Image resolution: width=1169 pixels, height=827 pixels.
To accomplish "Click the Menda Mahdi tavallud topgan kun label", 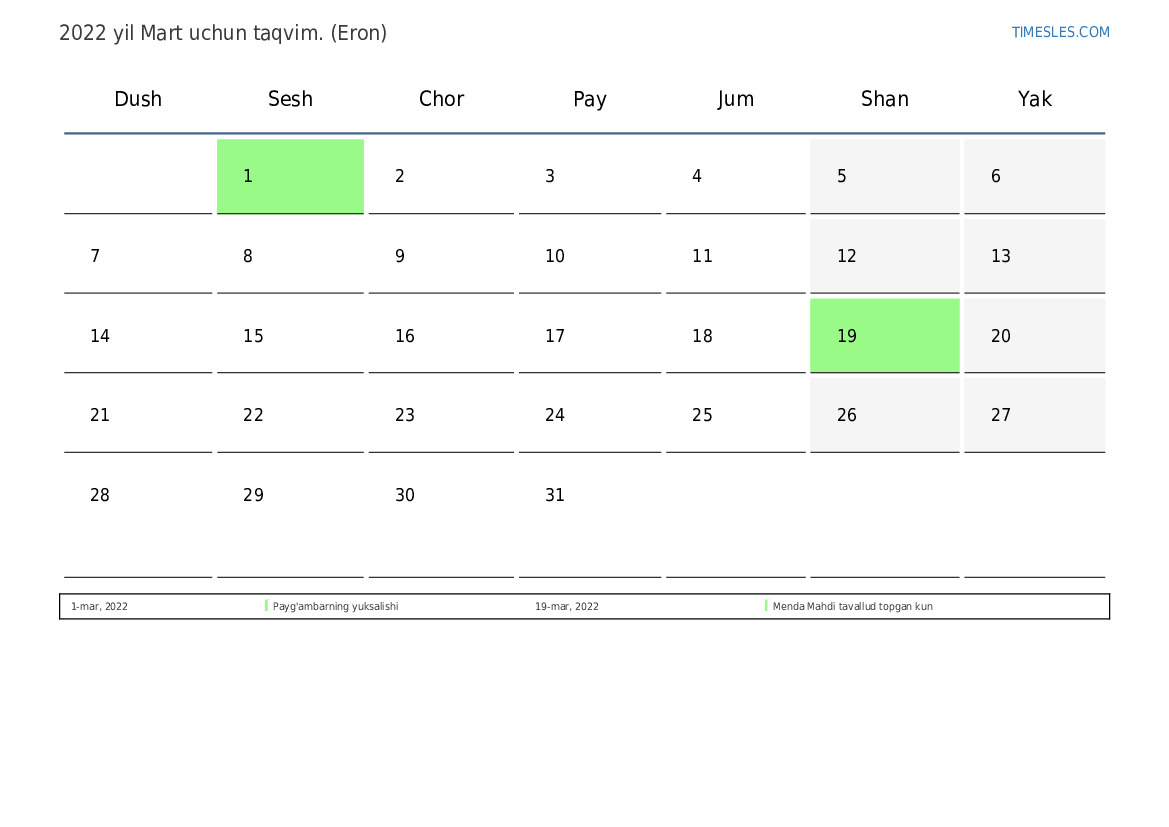I will 852,606.
